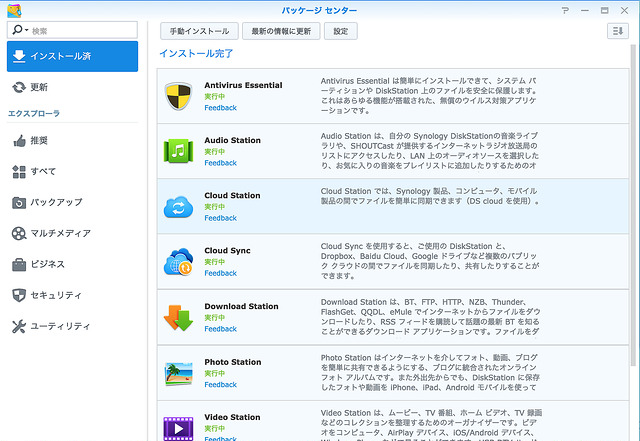Open the Cloud Station package title

click(x=232, y=196)
